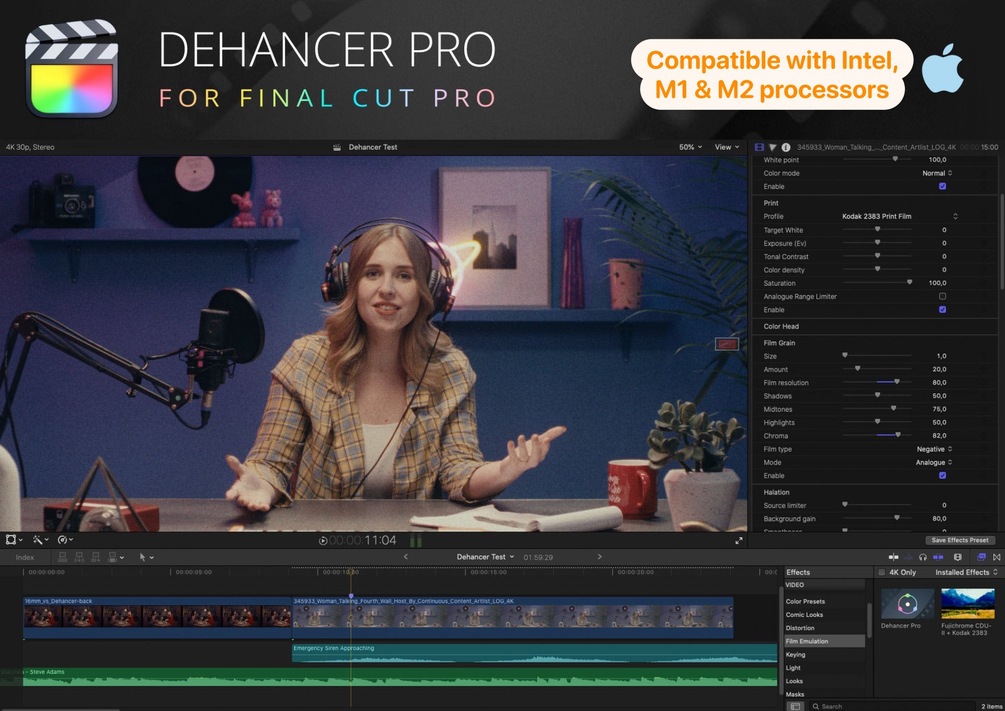Click the clapper icon next to Dehancer Test

[x=337, y=147]
